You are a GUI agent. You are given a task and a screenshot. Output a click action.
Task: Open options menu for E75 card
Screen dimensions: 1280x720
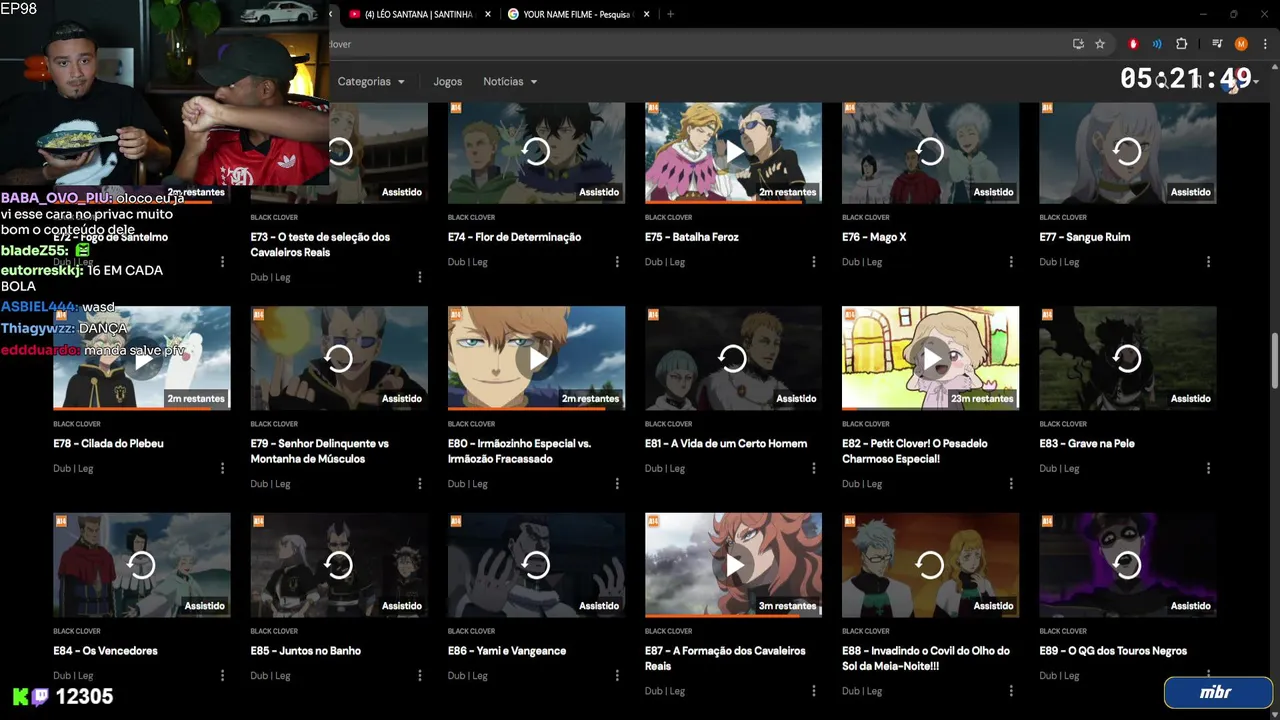[x=814, y=262]
